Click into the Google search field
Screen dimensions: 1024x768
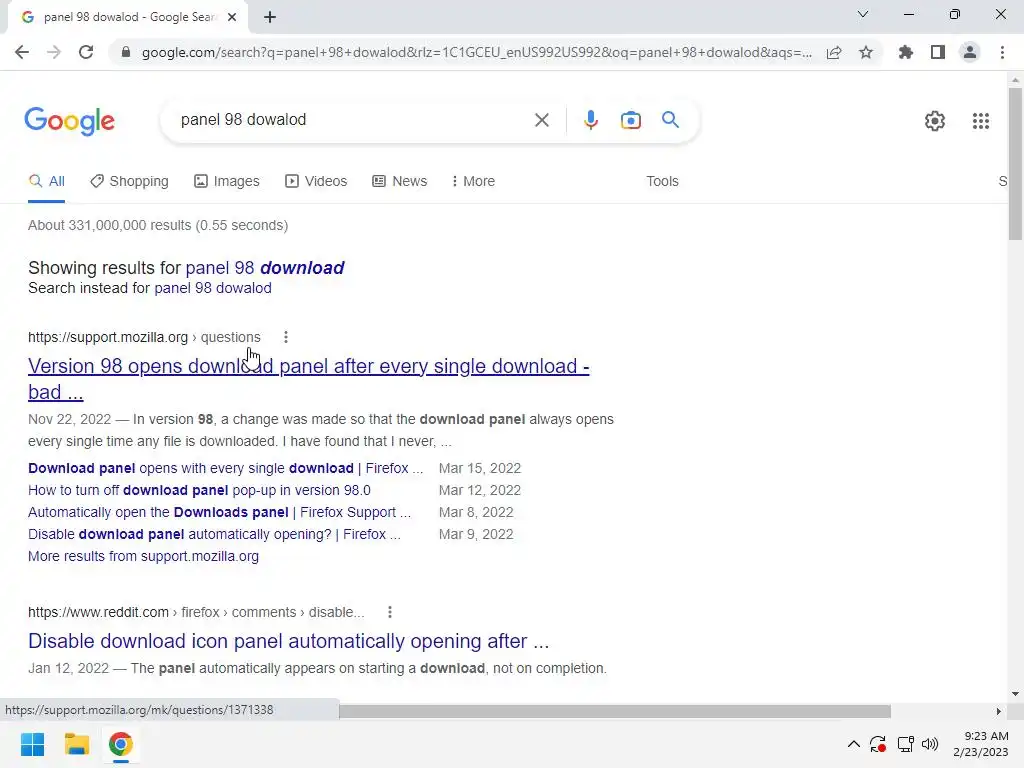tap(353, 120)
